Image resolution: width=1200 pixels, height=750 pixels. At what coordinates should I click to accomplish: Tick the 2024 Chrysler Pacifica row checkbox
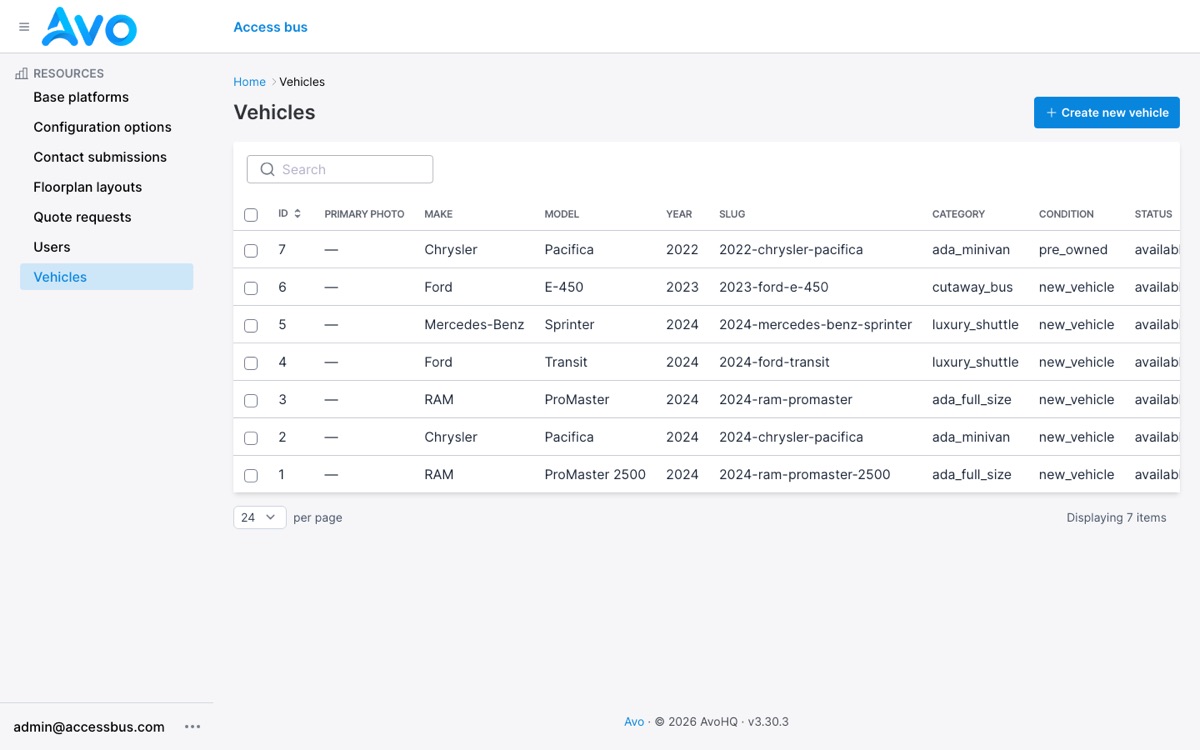(251, 438)
